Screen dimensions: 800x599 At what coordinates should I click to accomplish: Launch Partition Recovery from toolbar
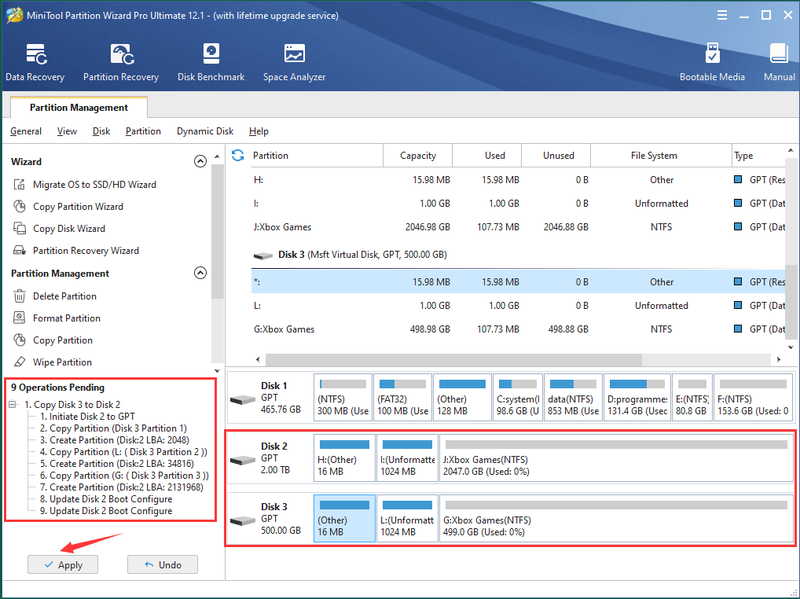point(121,63)
